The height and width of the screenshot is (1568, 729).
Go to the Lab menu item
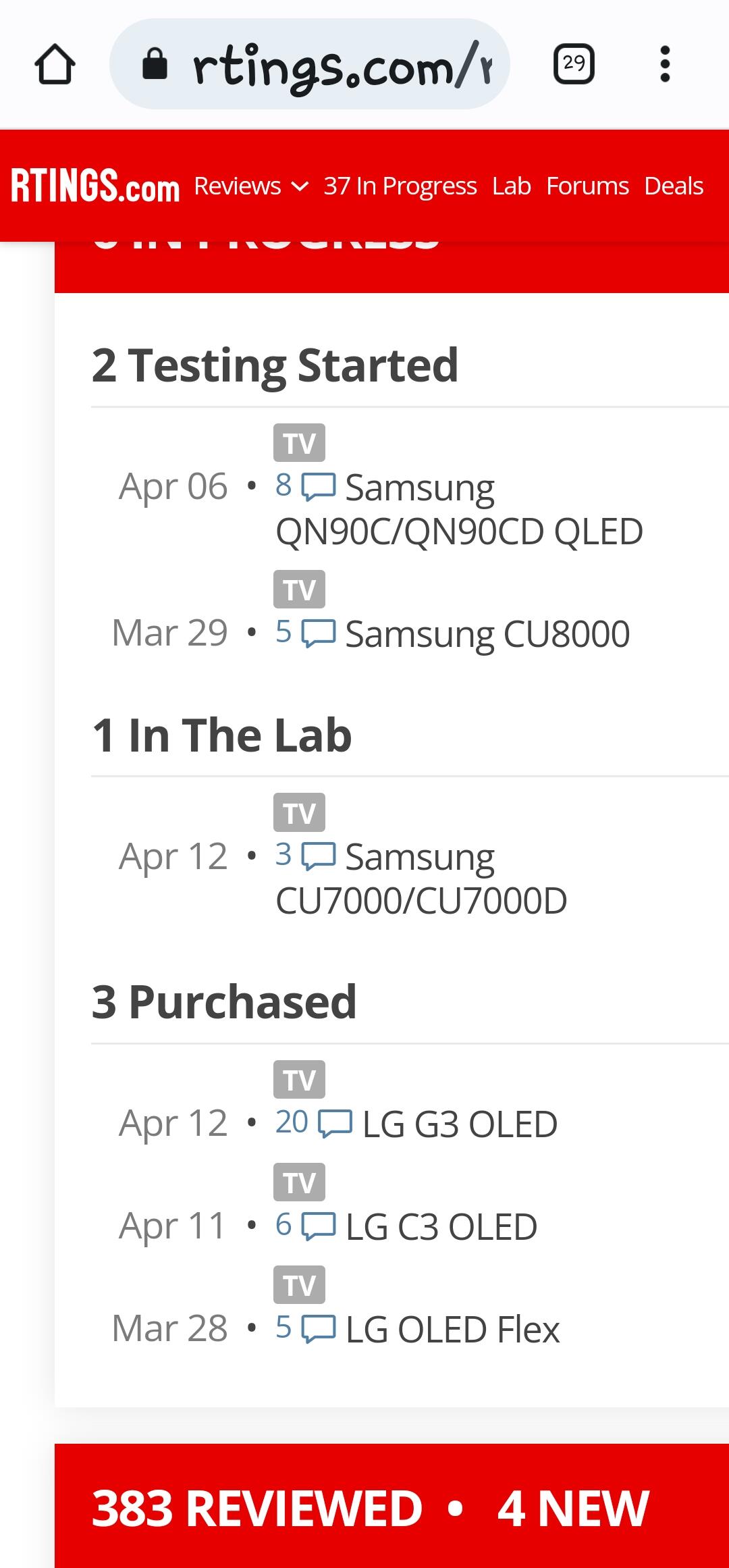point(511,186)
